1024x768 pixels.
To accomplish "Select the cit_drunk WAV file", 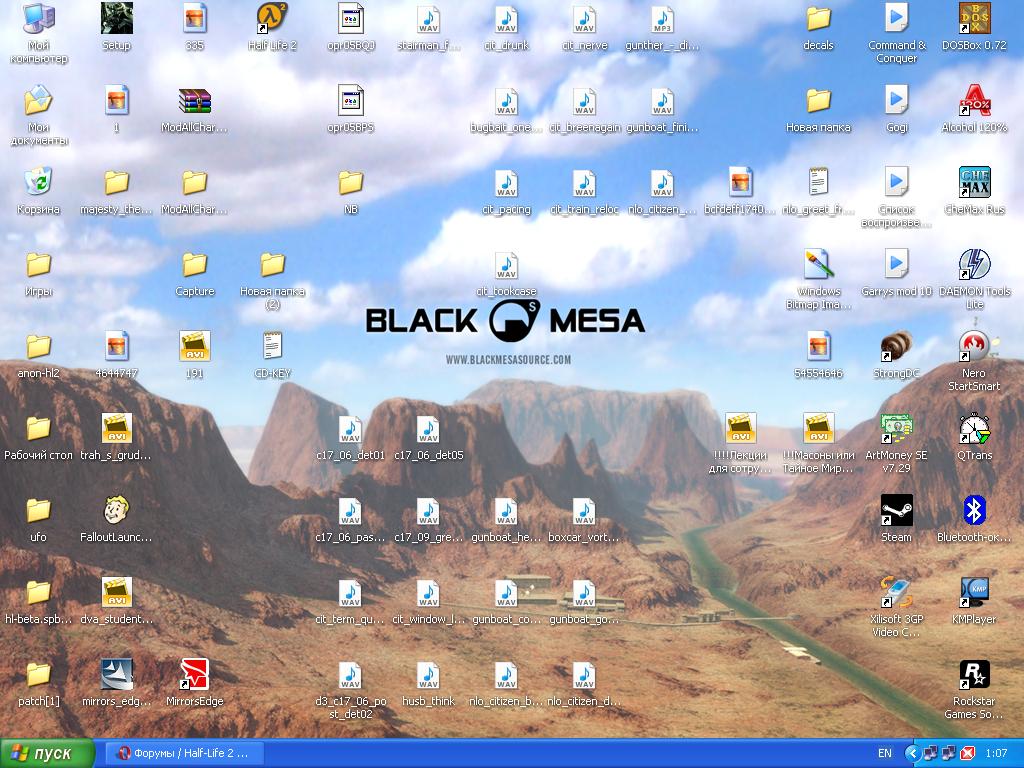I will coord(506,18).
